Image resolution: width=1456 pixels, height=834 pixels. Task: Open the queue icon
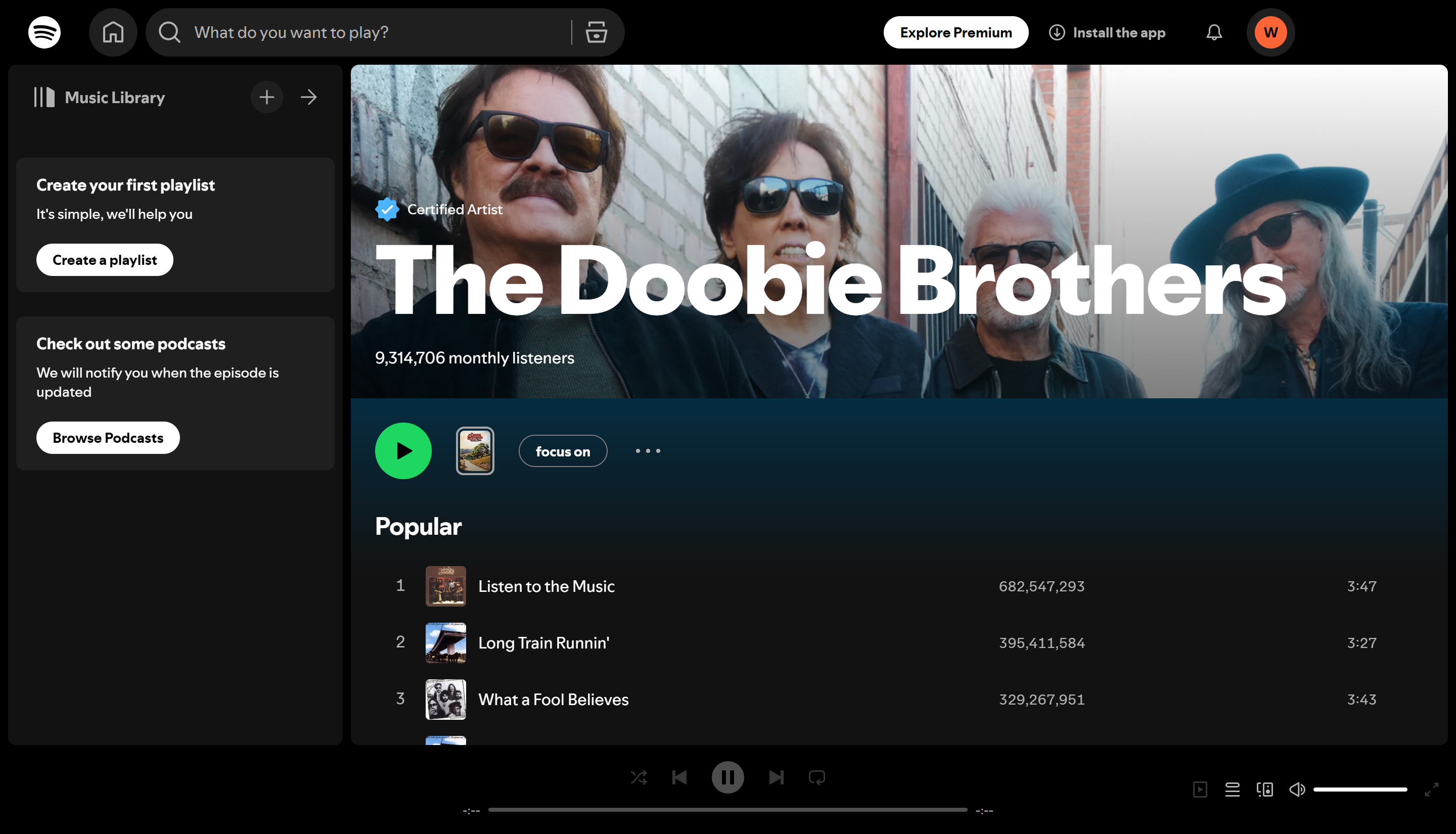tap(1232, 790)
